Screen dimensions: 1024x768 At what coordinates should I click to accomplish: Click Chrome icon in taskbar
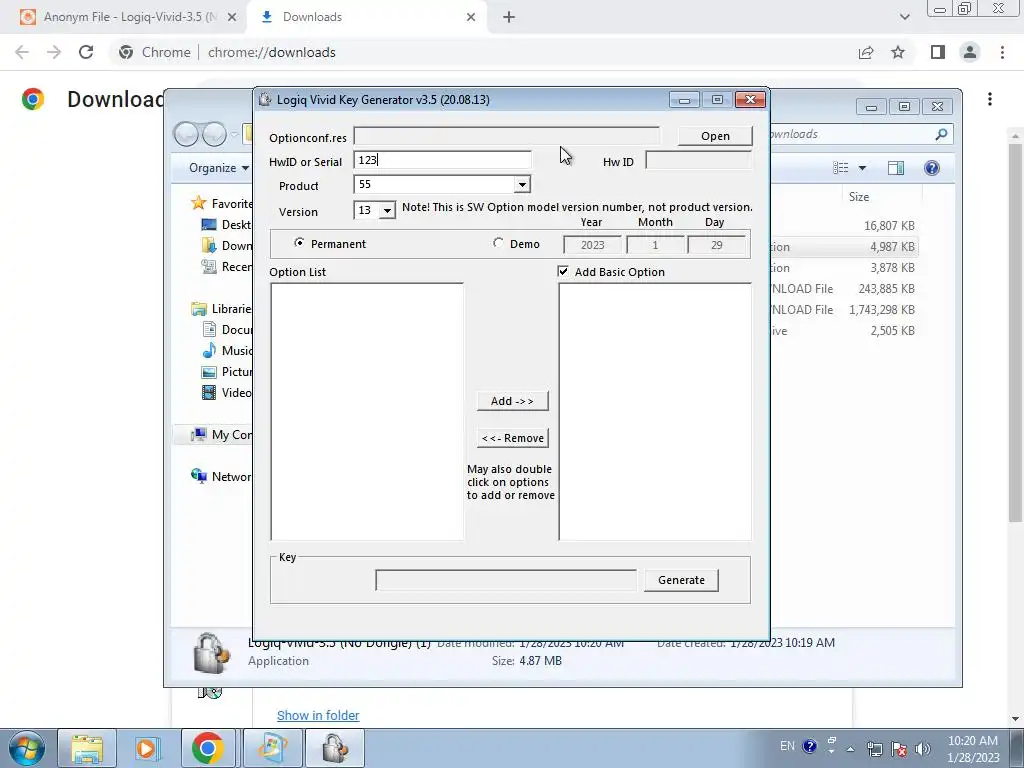[208, 748]
